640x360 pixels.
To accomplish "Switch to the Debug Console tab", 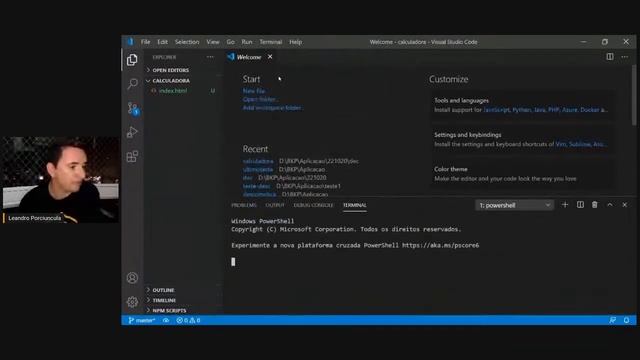I will point(313,205).
